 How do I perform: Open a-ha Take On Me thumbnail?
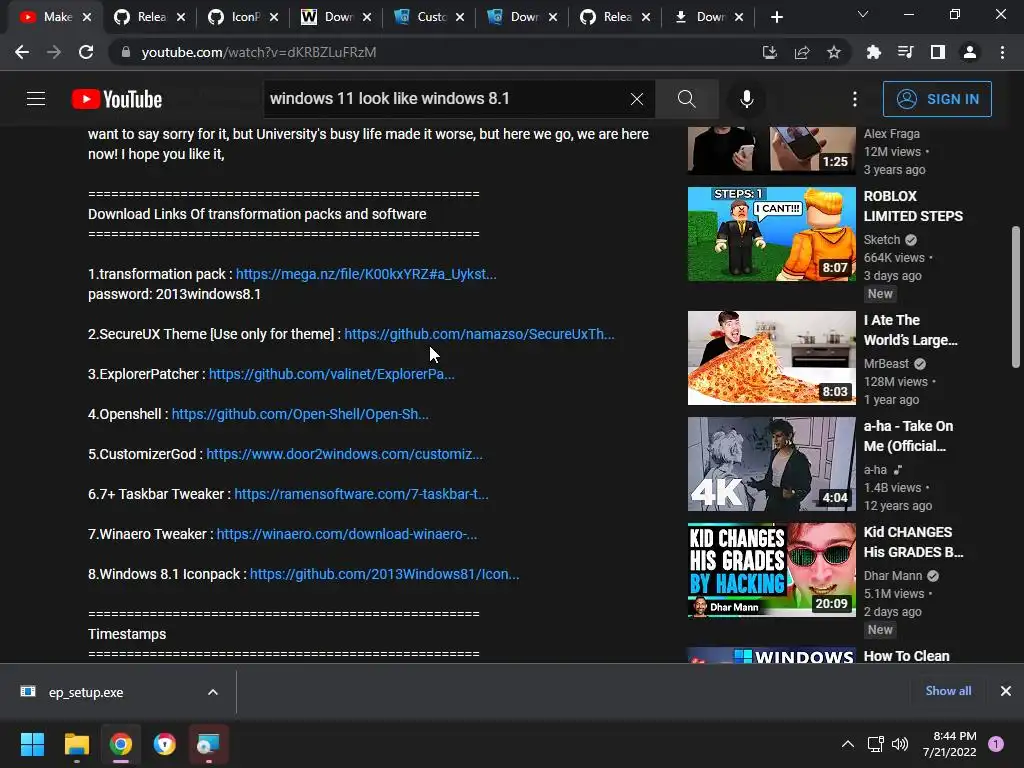pos(771,464)
